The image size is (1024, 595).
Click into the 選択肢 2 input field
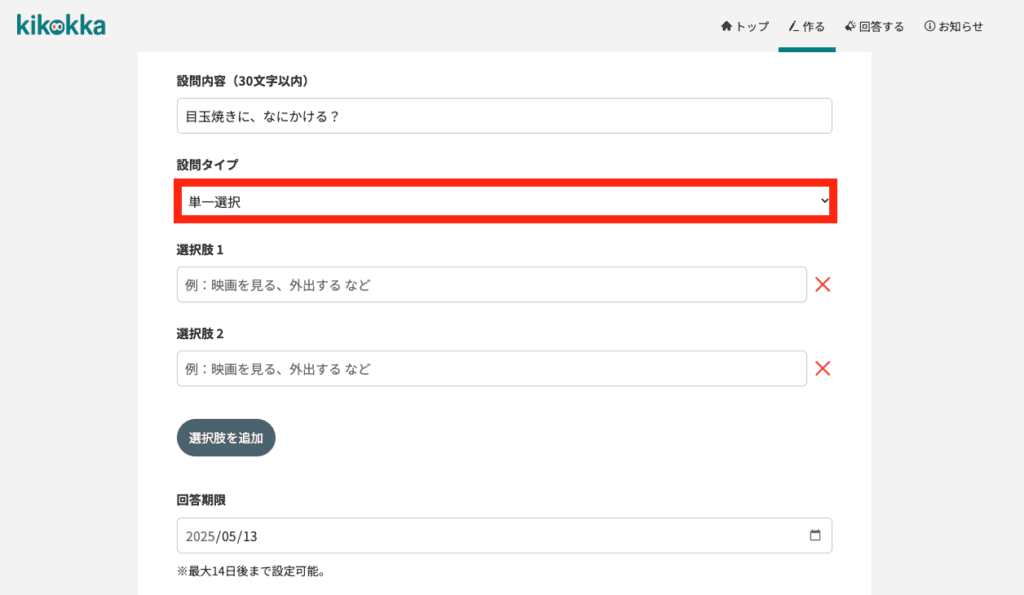492,368
